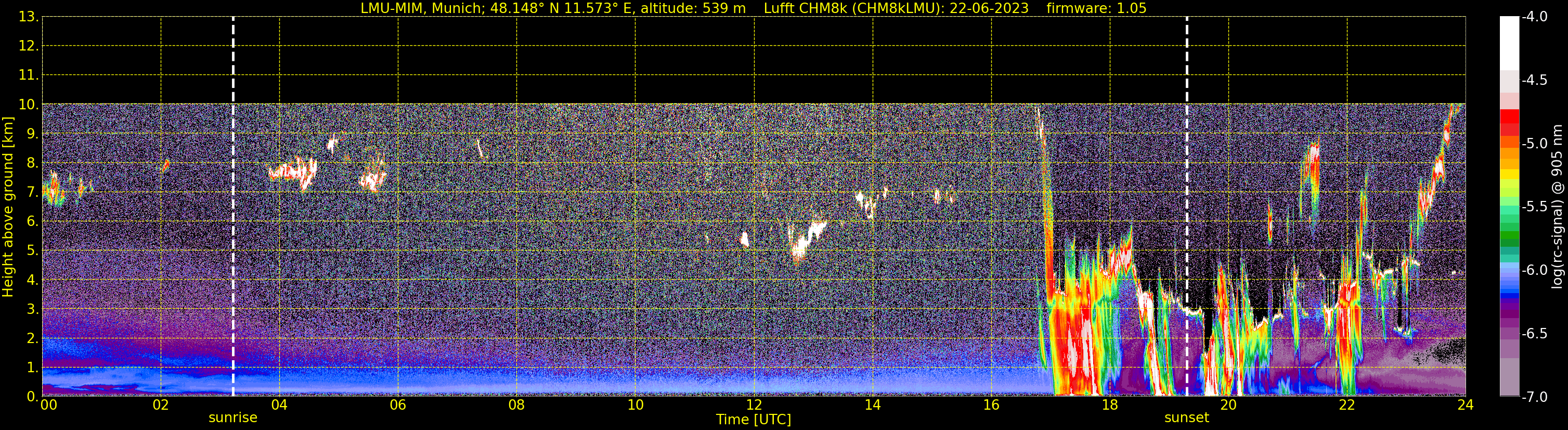1568x430 pixels.
Task: Click the white dashed sunrise marker line
Action: [232, 207]
